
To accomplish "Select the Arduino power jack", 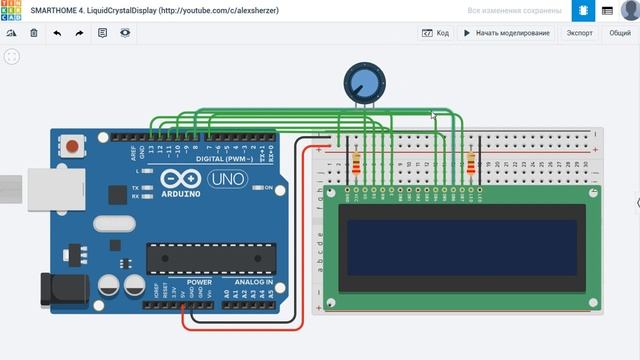I will pyautogui.click(x=64, y=290).
